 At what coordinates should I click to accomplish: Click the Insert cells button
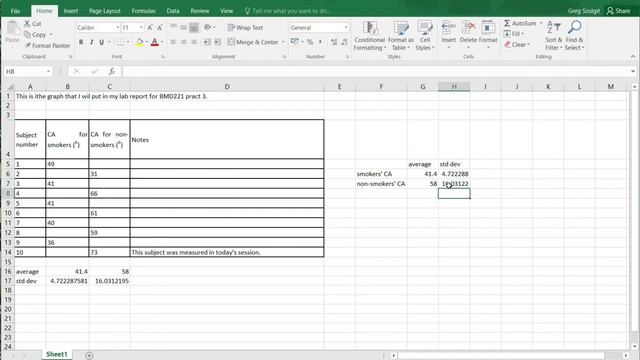(x=449, y=35)
